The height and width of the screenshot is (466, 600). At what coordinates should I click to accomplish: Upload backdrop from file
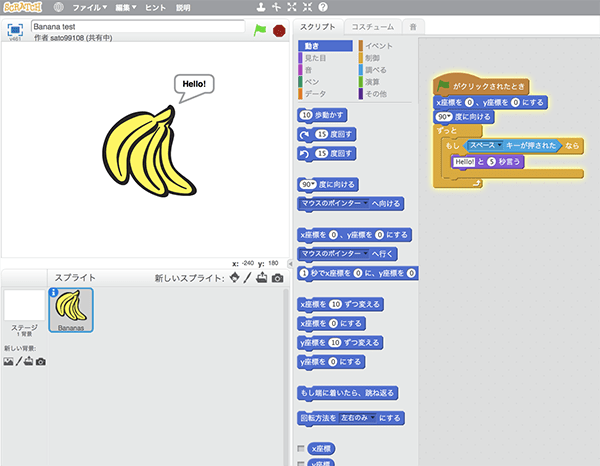28,361
